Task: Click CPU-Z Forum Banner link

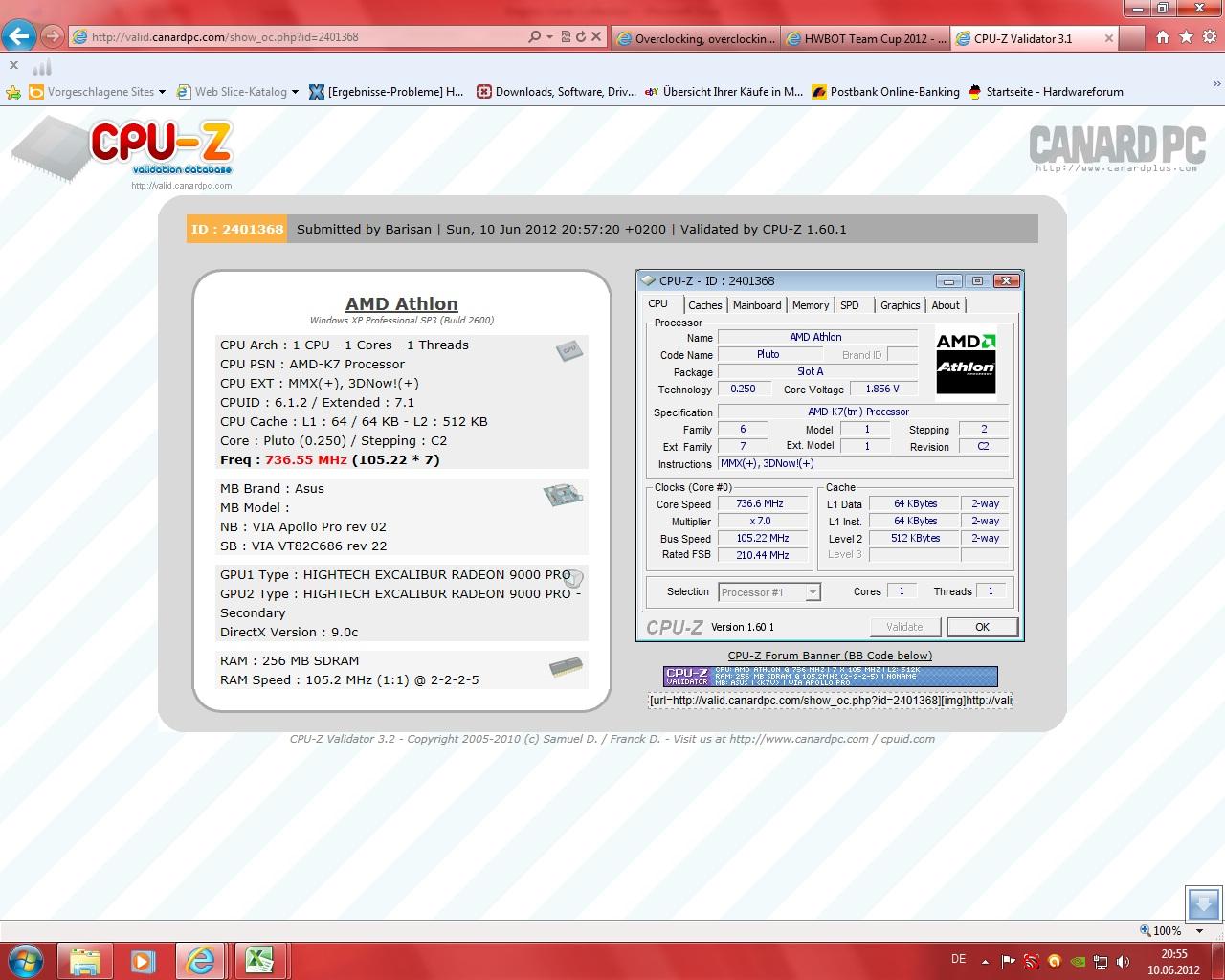Action: [x=830, y=656]
